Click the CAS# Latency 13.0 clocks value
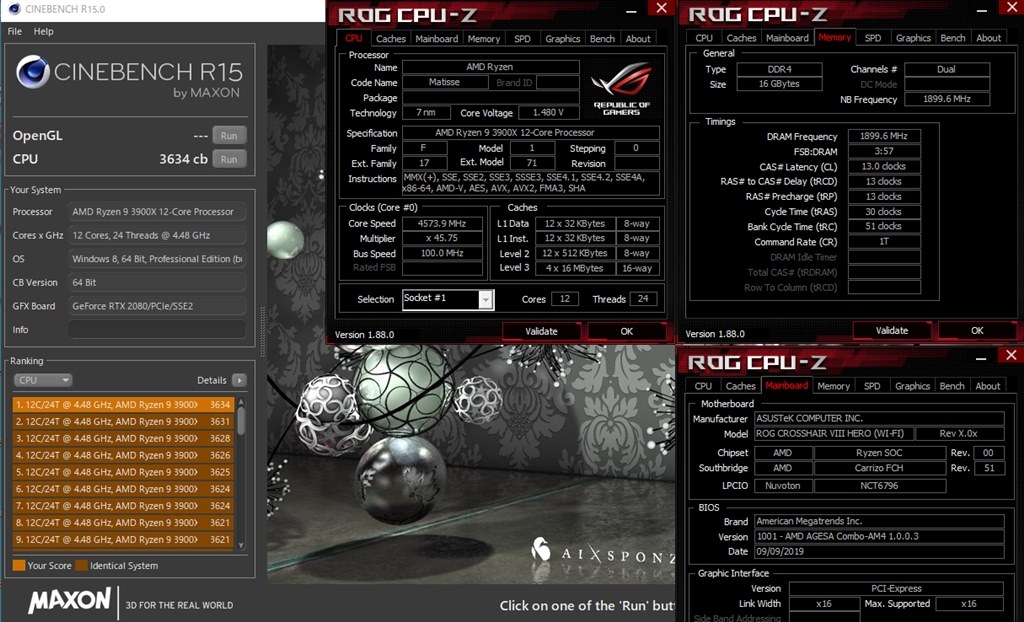Screen dimensions: 1024x622 point(884,167)
